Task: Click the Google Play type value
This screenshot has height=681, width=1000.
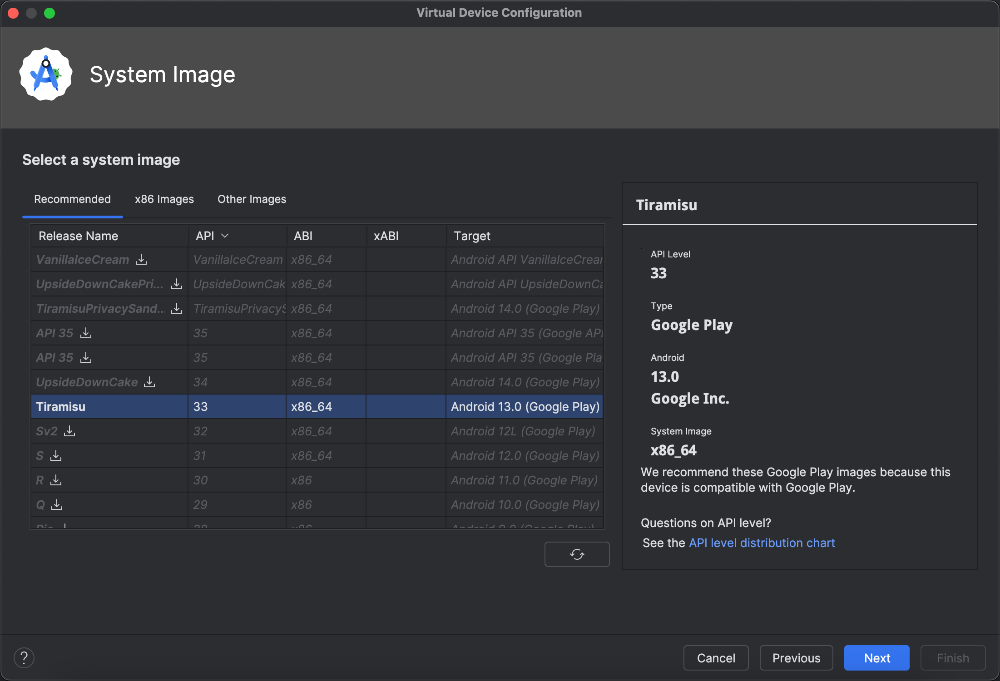Action: tap(691, 325)
